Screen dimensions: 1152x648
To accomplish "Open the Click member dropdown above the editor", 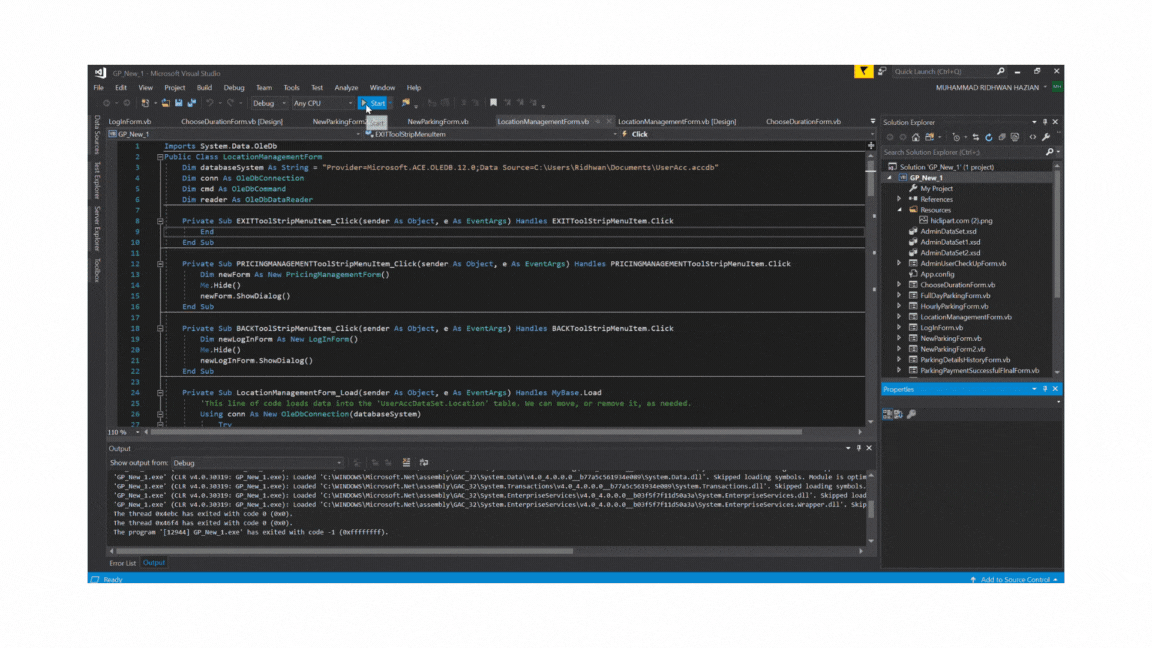I will (x=748, y=134).
